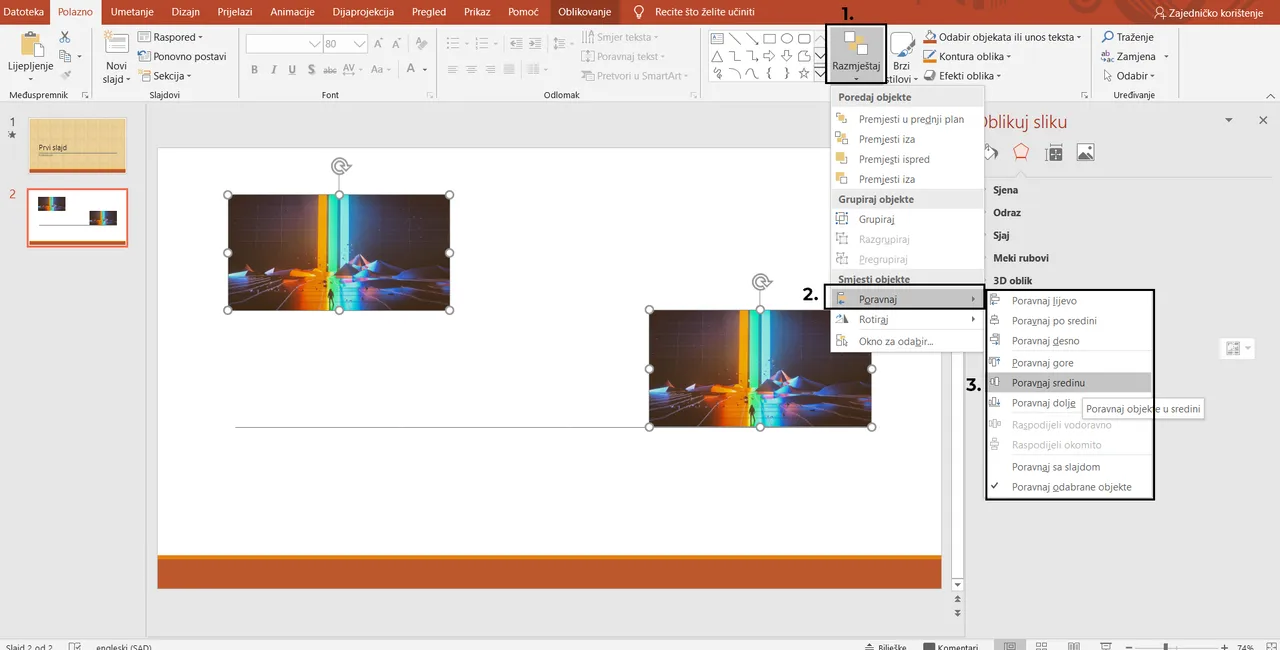Expand the Meki rubovi section
This screenshot has height=650, width=1280.
[x=1020, y=258]
